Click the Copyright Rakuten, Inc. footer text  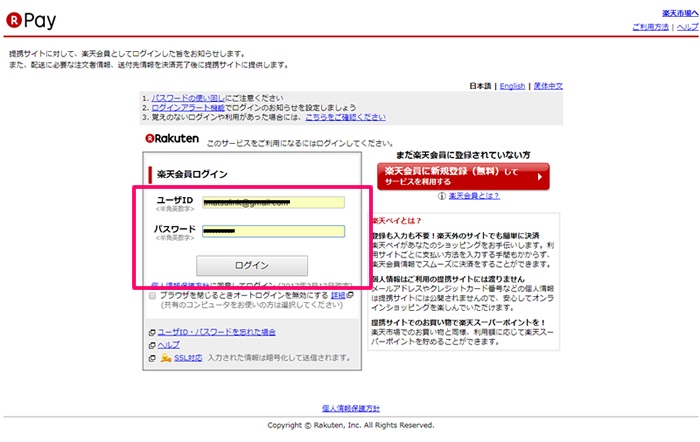tap(351, 425)
